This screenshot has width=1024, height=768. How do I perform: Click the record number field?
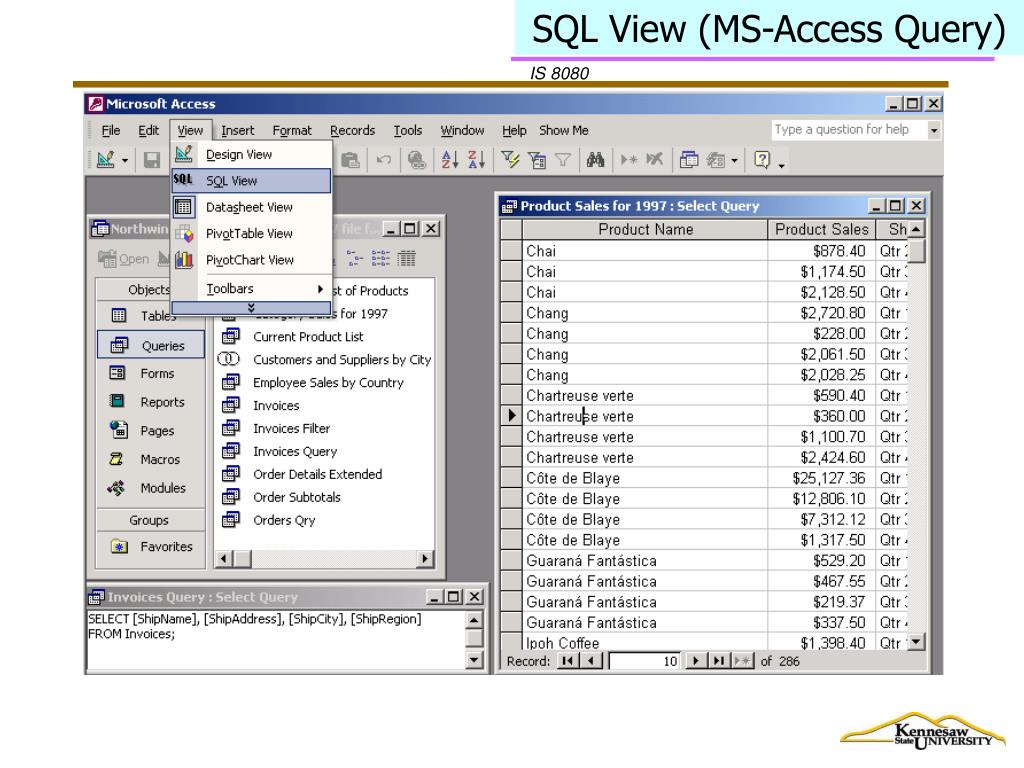pos(645,662)
